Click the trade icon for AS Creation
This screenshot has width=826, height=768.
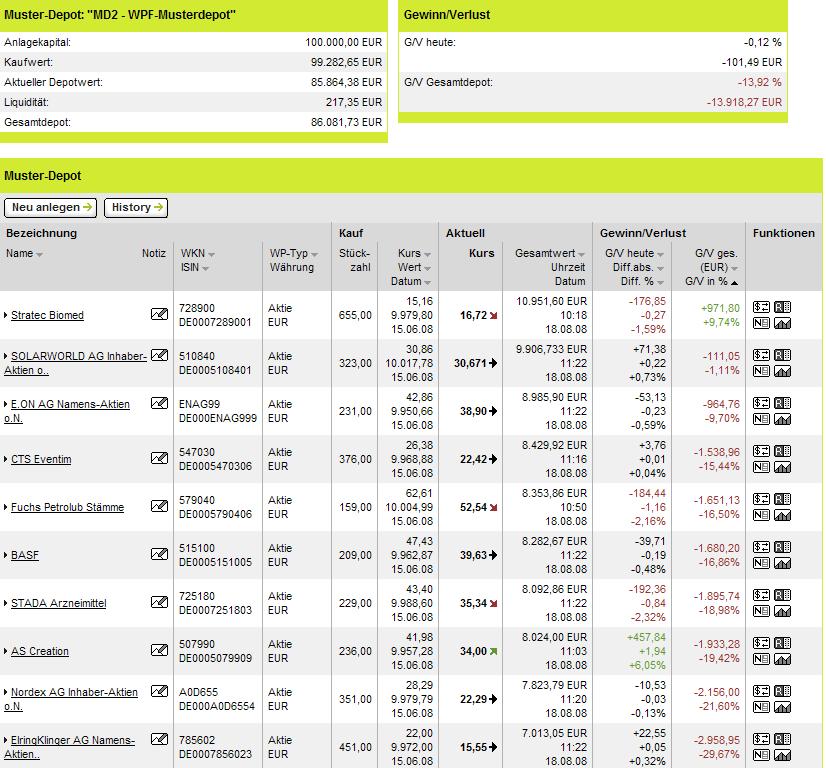click(x=761, y=643)
